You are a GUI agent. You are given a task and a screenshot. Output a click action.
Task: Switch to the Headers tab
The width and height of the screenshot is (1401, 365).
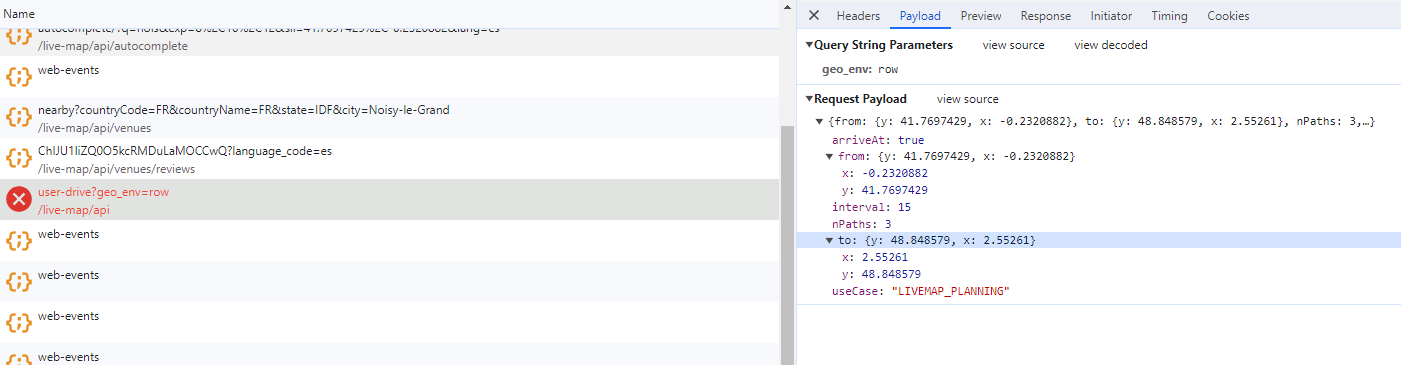(858, 15)
